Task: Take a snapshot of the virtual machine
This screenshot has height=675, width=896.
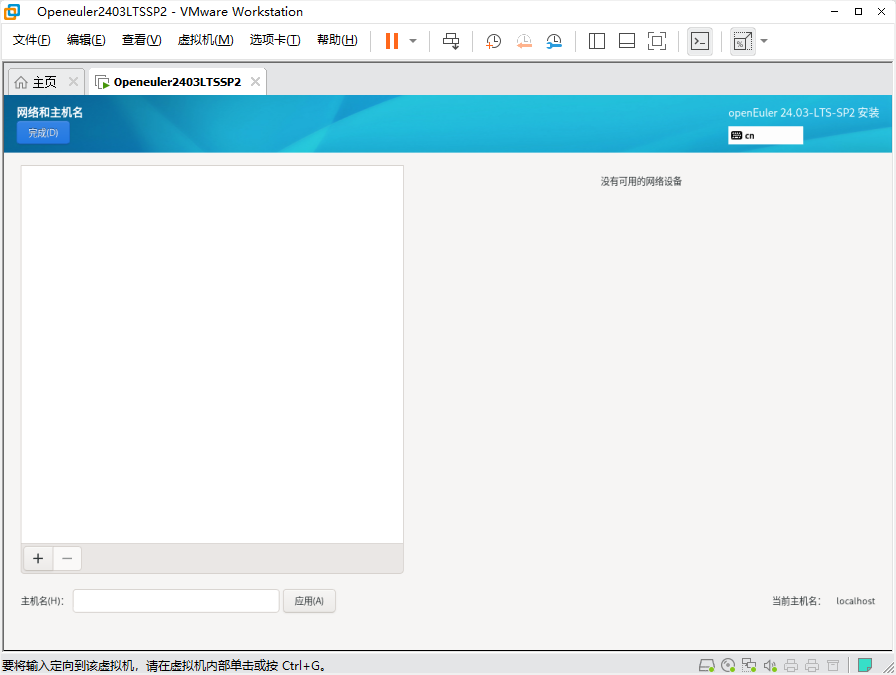Action: [494, 41]
